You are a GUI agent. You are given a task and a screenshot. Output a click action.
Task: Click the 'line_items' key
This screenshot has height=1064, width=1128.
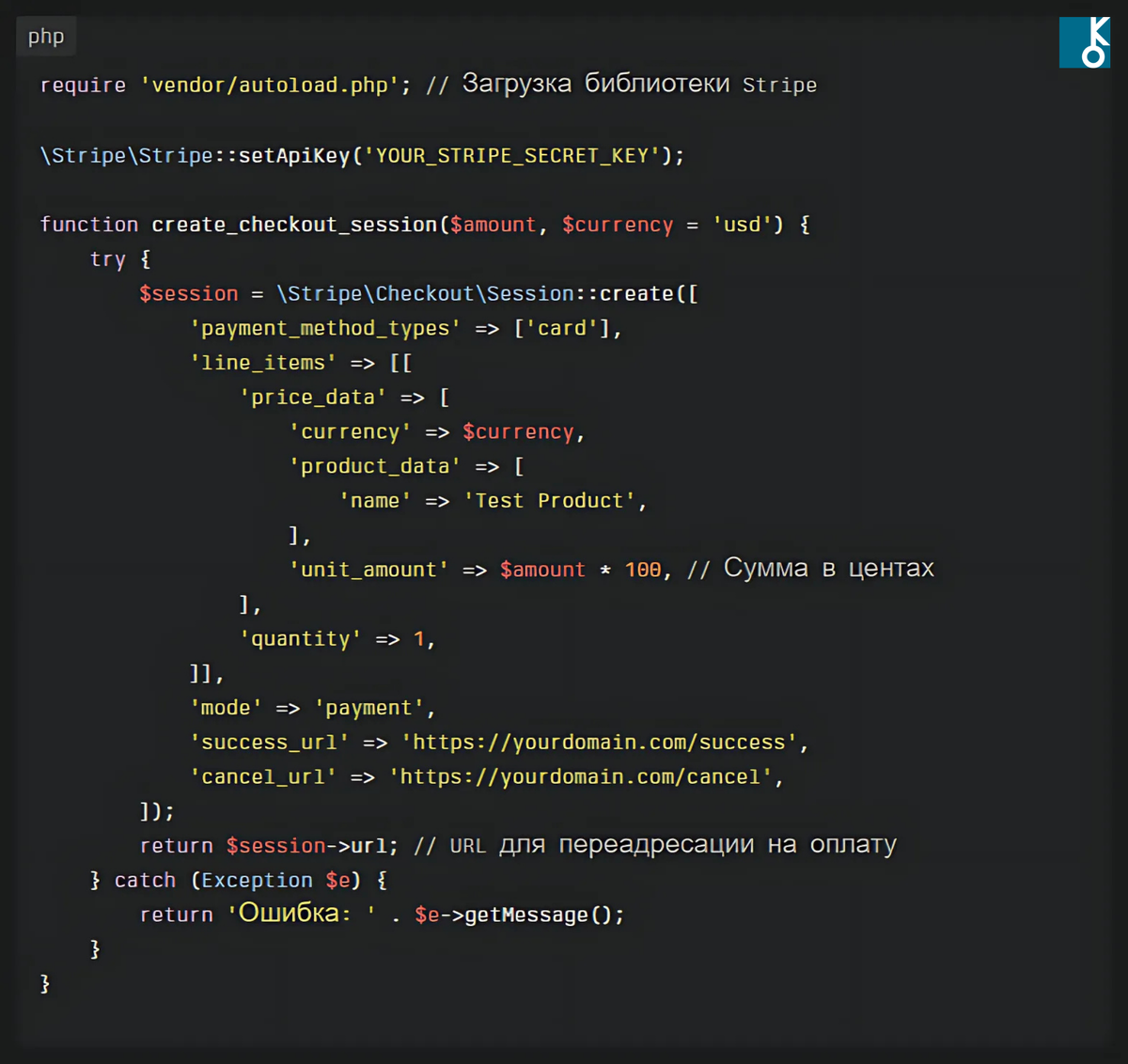(x=263, y=363)
